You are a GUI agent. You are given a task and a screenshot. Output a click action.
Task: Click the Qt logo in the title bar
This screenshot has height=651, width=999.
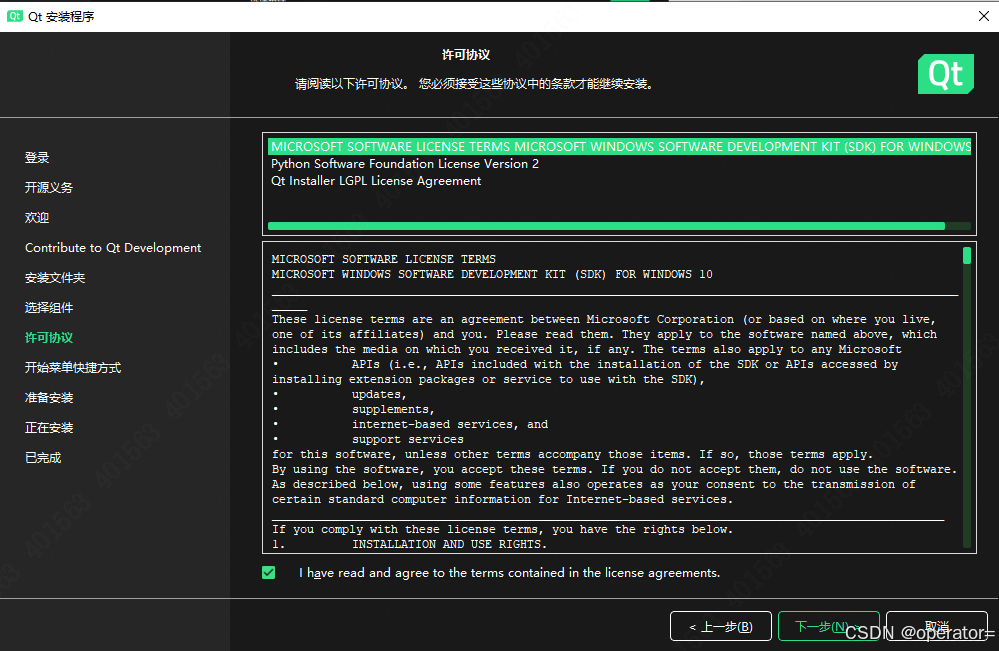[15, 16]
